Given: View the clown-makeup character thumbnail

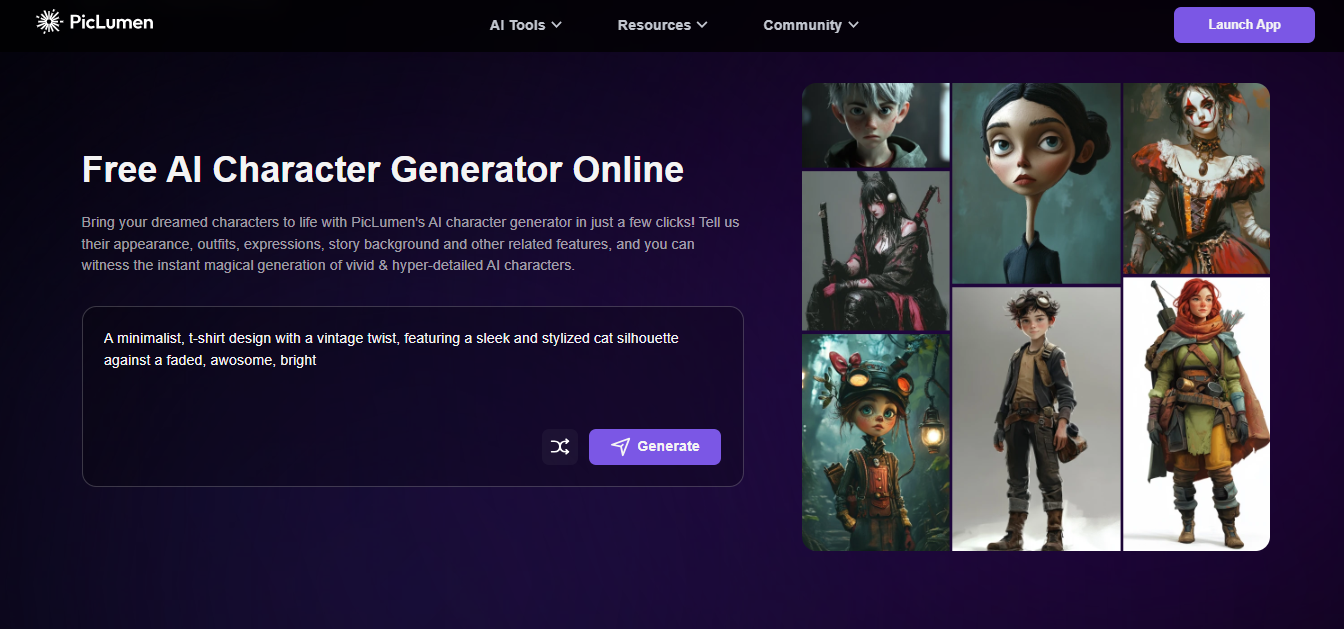Looking at the screenshot, I should click(1196, 178).
